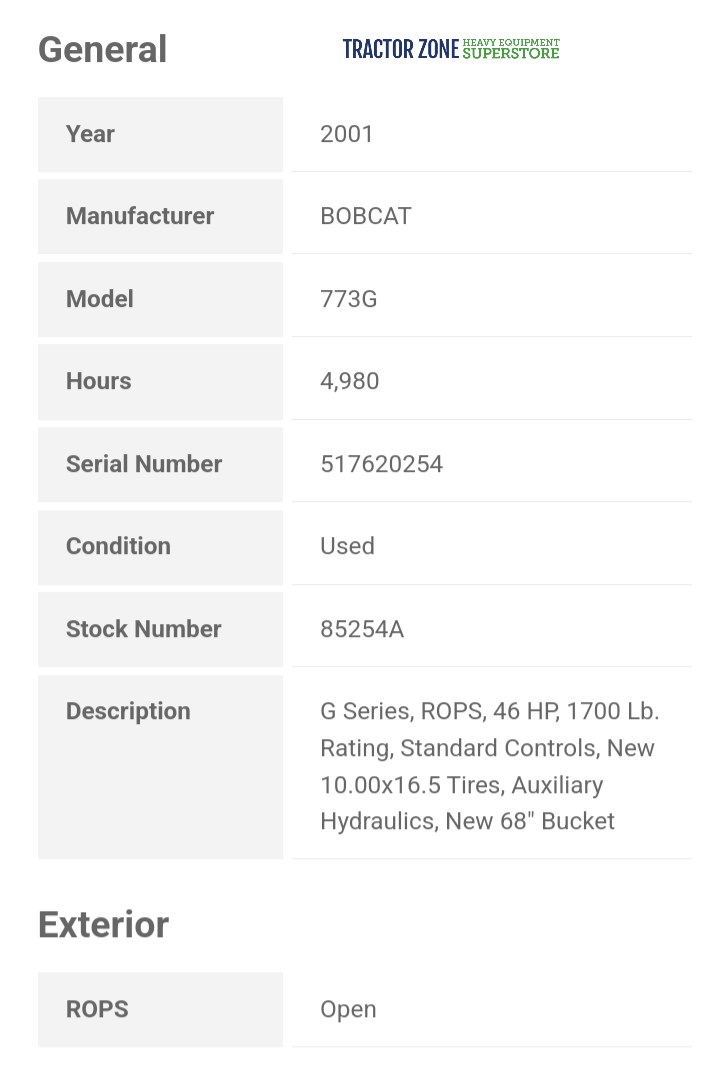The height and width of the screenshot is (1077, 720).
Task: Click the 2001 year value
Action: point(346,134)
